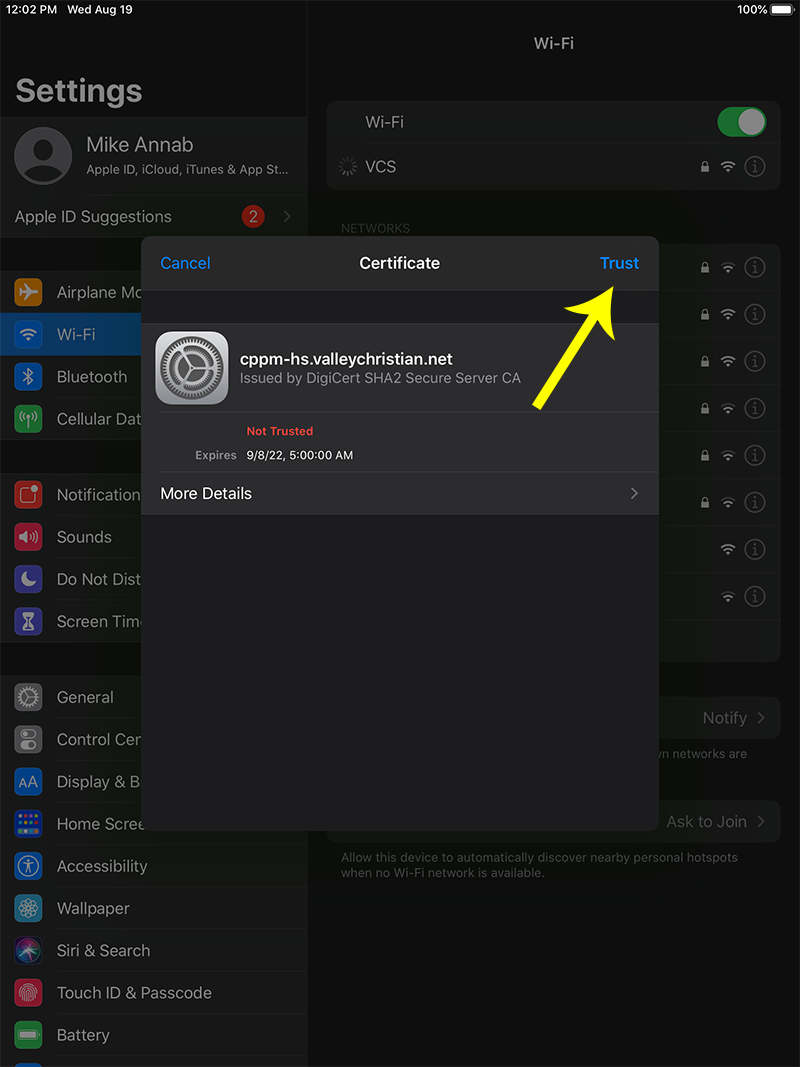Select Touch ID & Passcode menu item

(134, 993)
